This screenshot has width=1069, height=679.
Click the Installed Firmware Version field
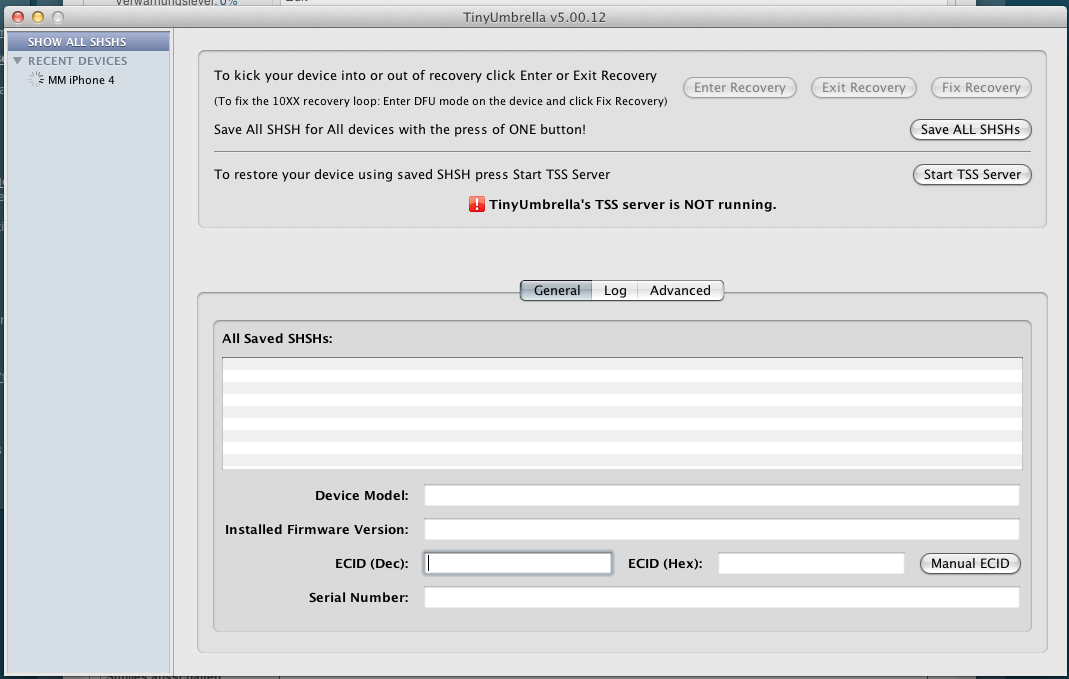(721, 530)
